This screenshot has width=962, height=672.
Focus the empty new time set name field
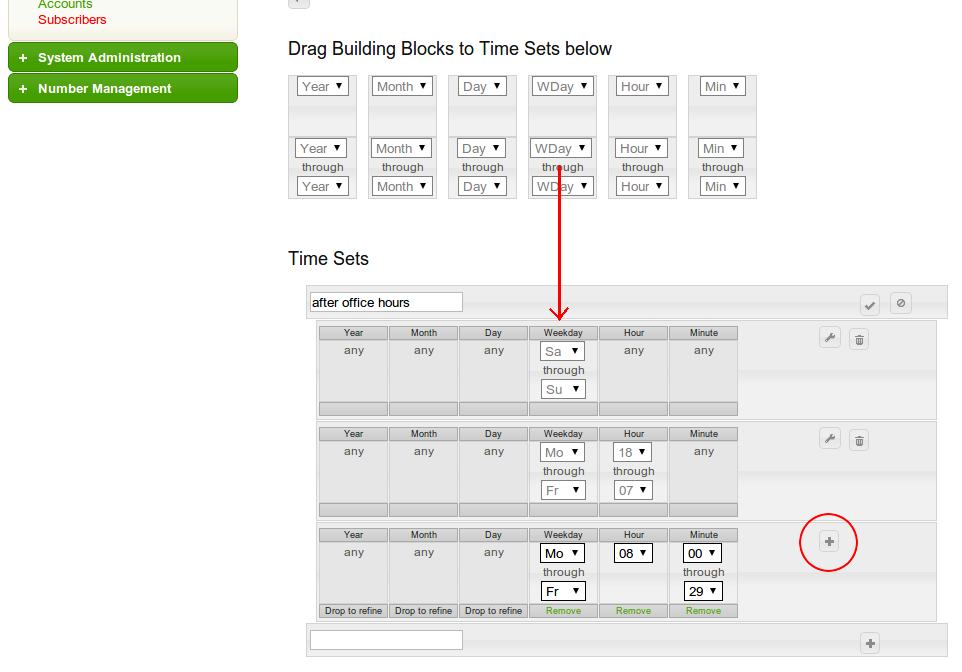(387, 640)
